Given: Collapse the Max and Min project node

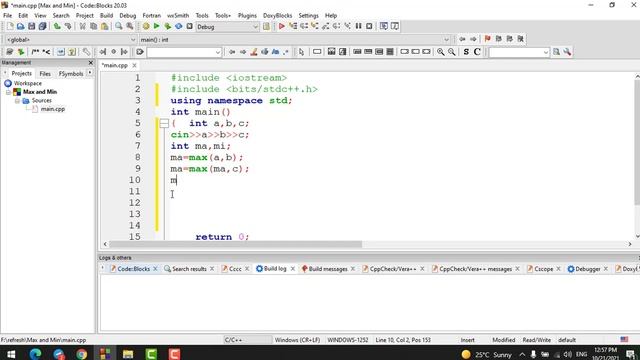Looking at the screenshot, I should click(x=8, y=92).
